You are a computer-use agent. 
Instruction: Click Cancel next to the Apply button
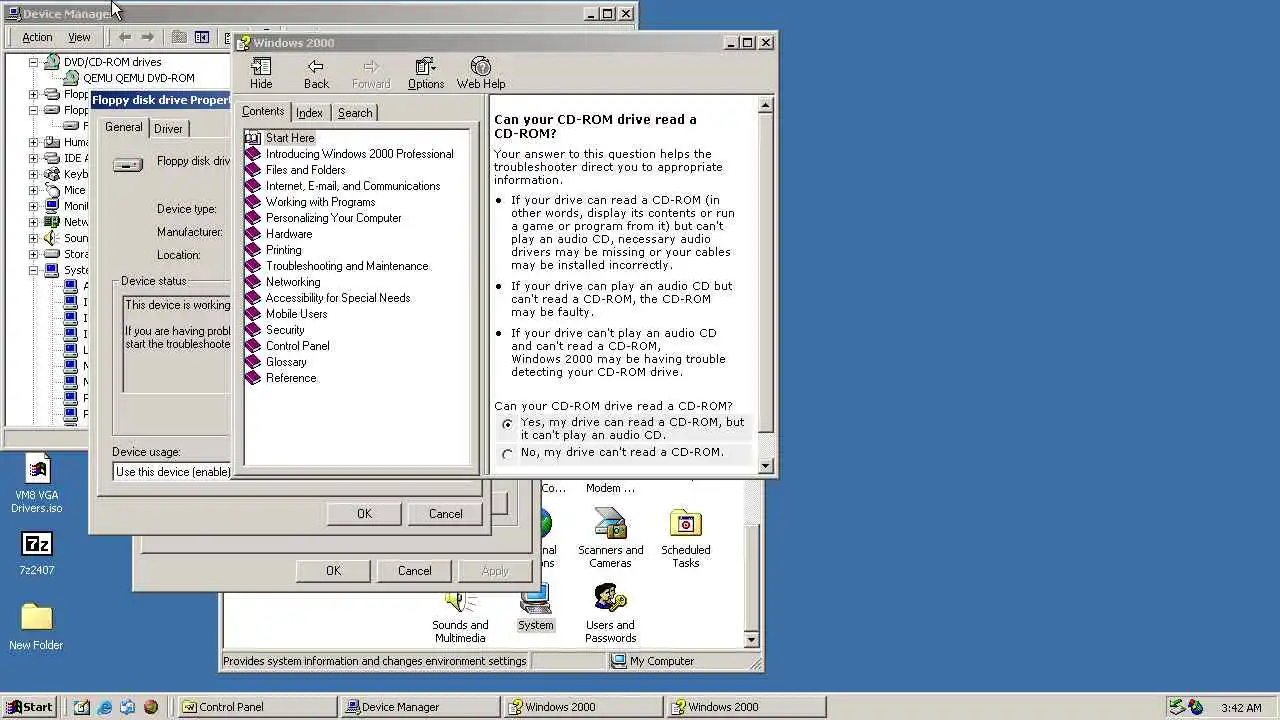click(x=414, y=571)
